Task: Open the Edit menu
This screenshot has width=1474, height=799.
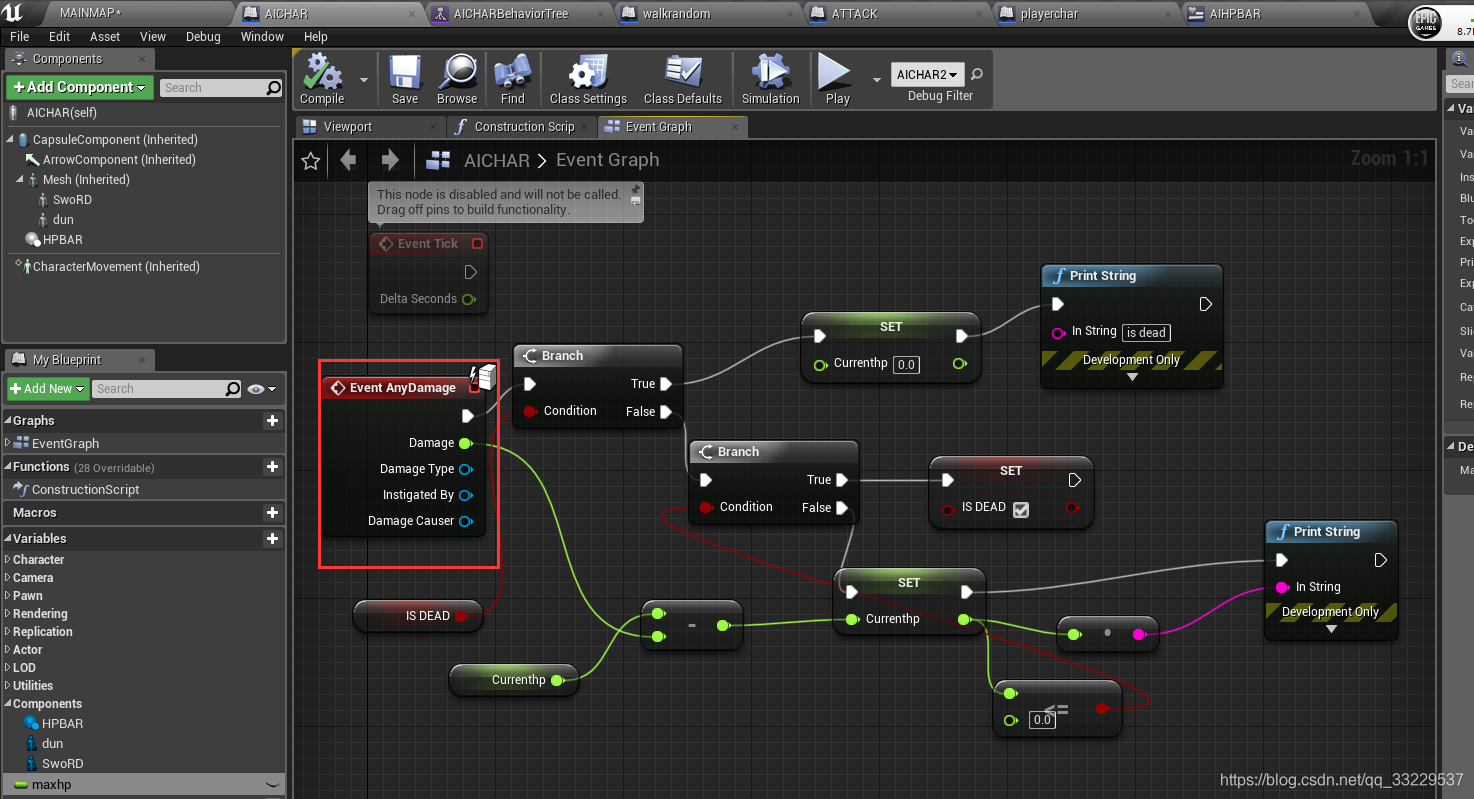Action: 60,37
